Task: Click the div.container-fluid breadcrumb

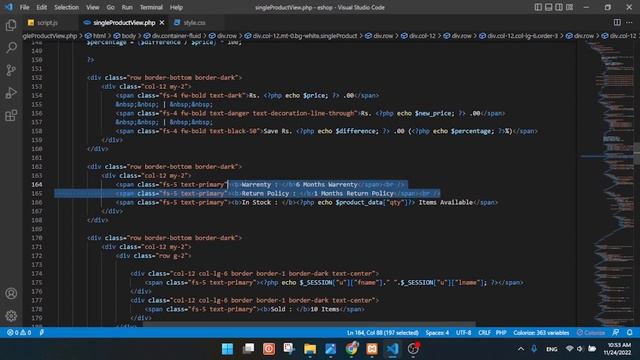Action: (172, 36)
